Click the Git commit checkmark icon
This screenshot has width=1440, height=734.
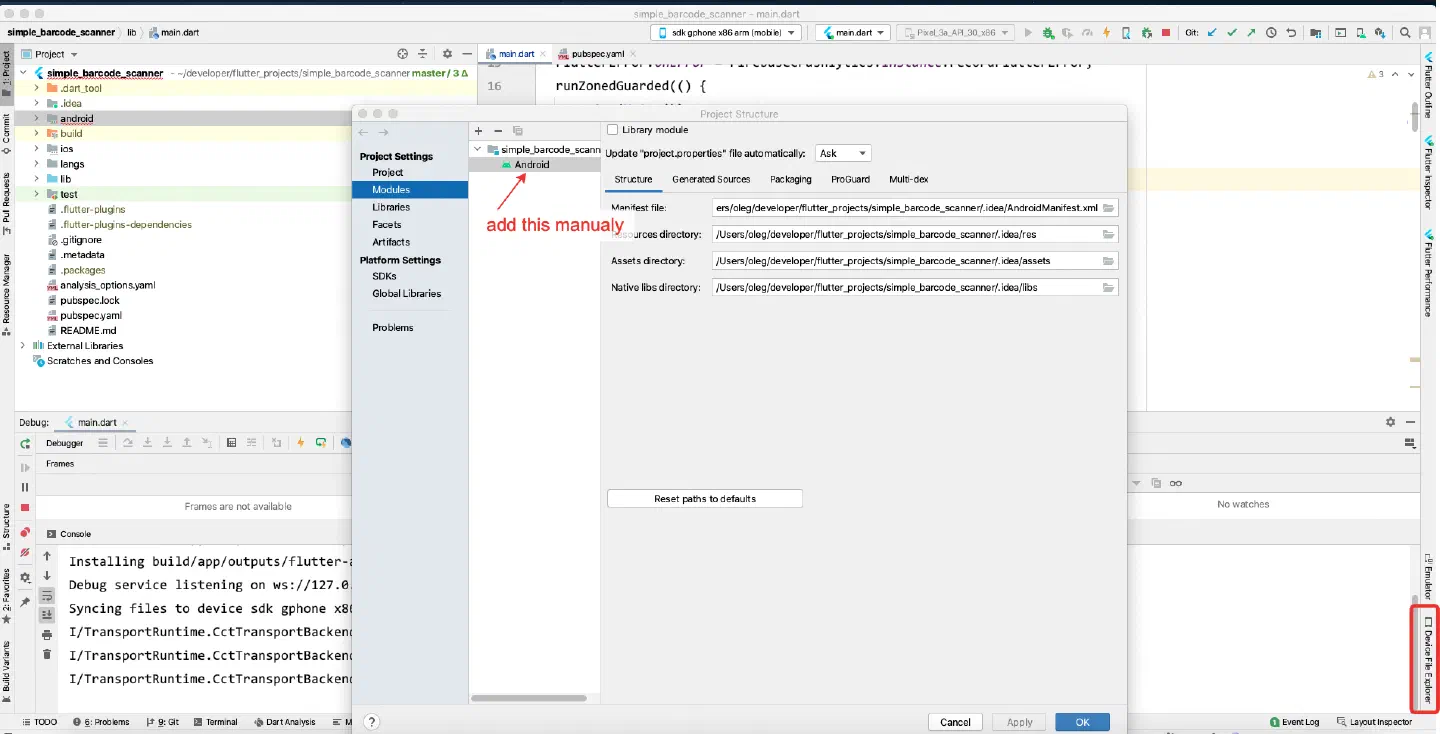(x=1232, y=33)
